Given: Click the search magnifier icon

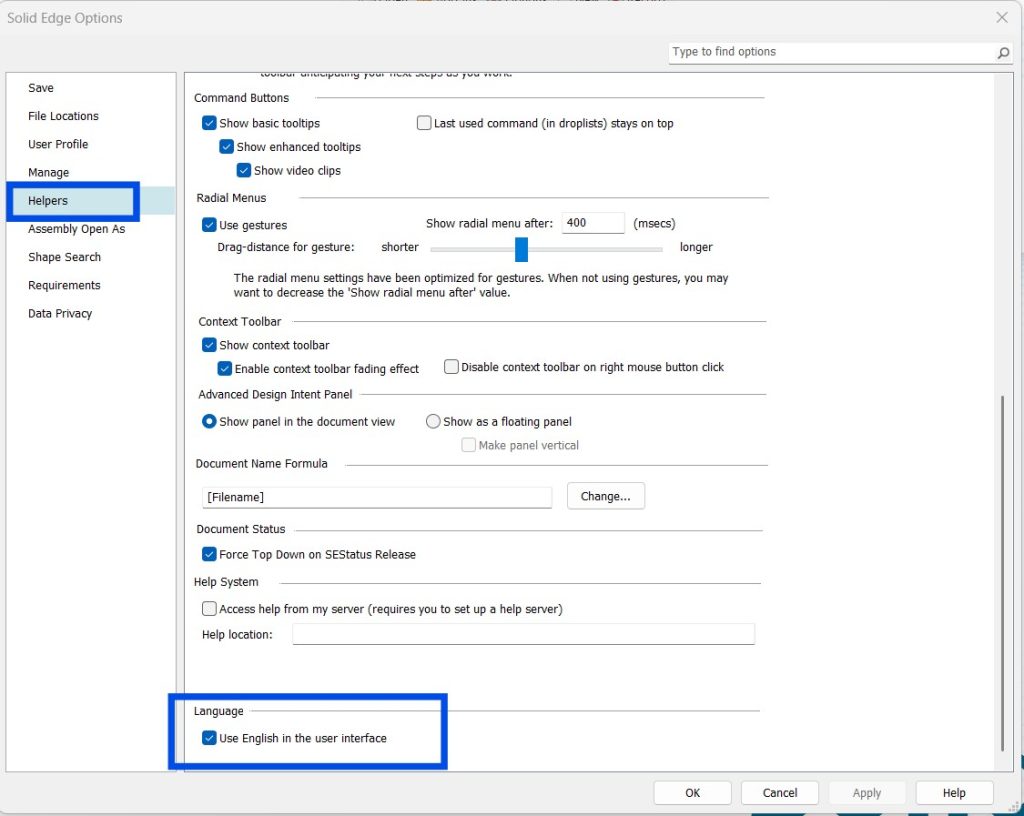Looking at the screenshot, I should 1003,53.
